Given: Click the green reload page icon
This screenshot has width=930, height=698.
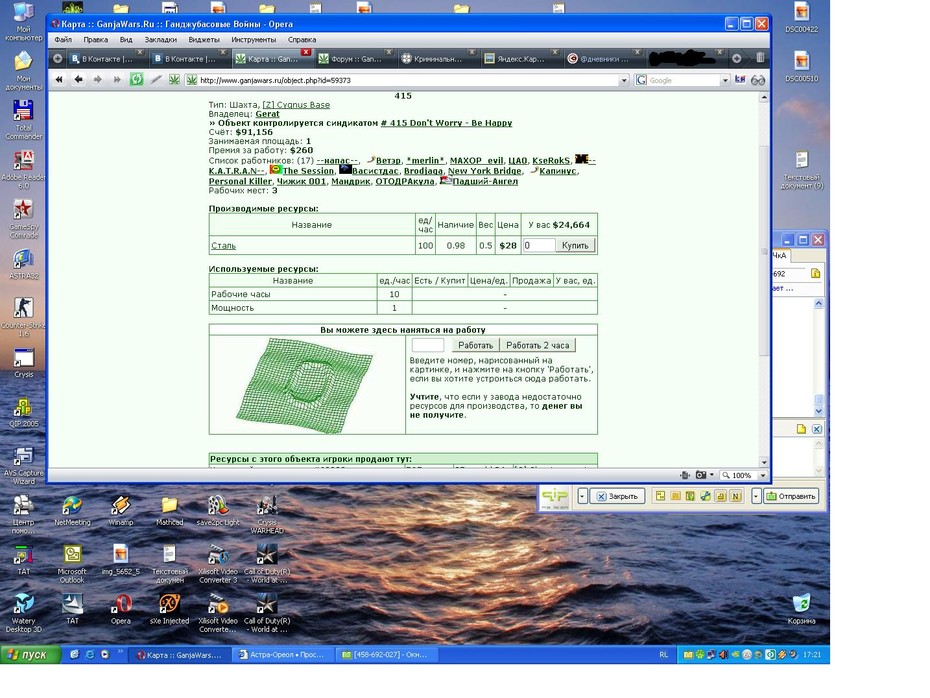Looking at the screenshot, I should [136, 79].
